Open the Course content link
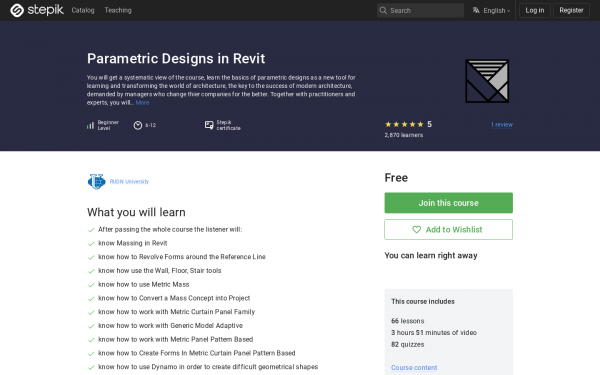600x375 pixels. pos(414,367)
